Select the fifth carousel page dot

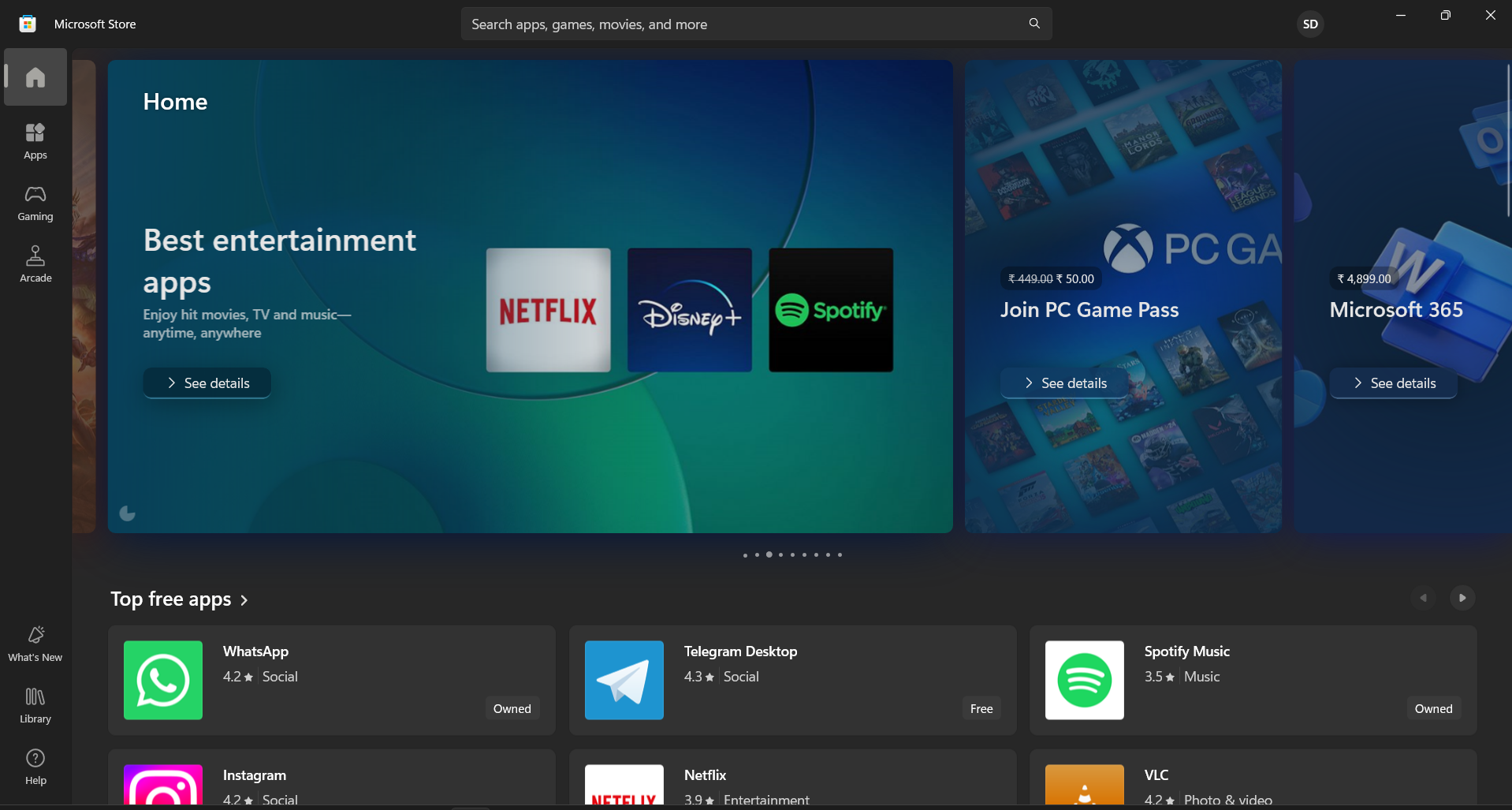[x=792, y=555]
